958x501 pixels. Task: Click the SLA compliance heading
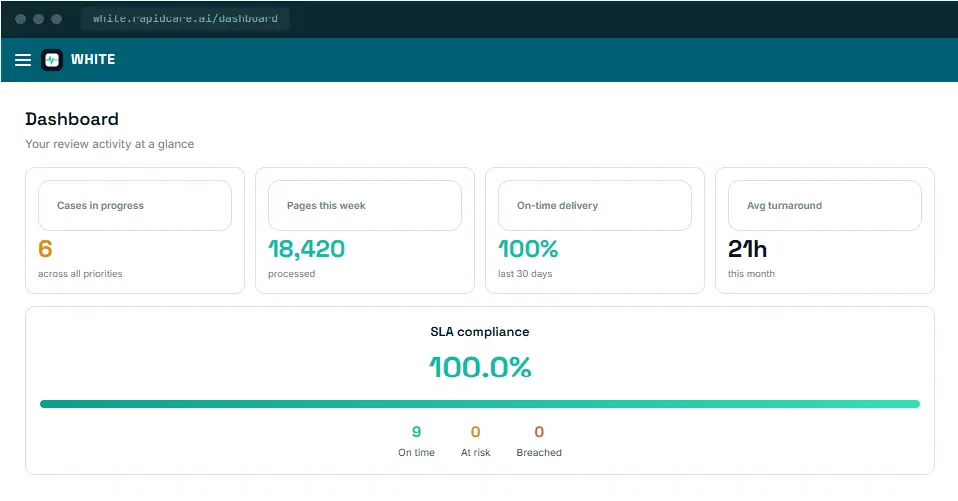pos(480,332)
